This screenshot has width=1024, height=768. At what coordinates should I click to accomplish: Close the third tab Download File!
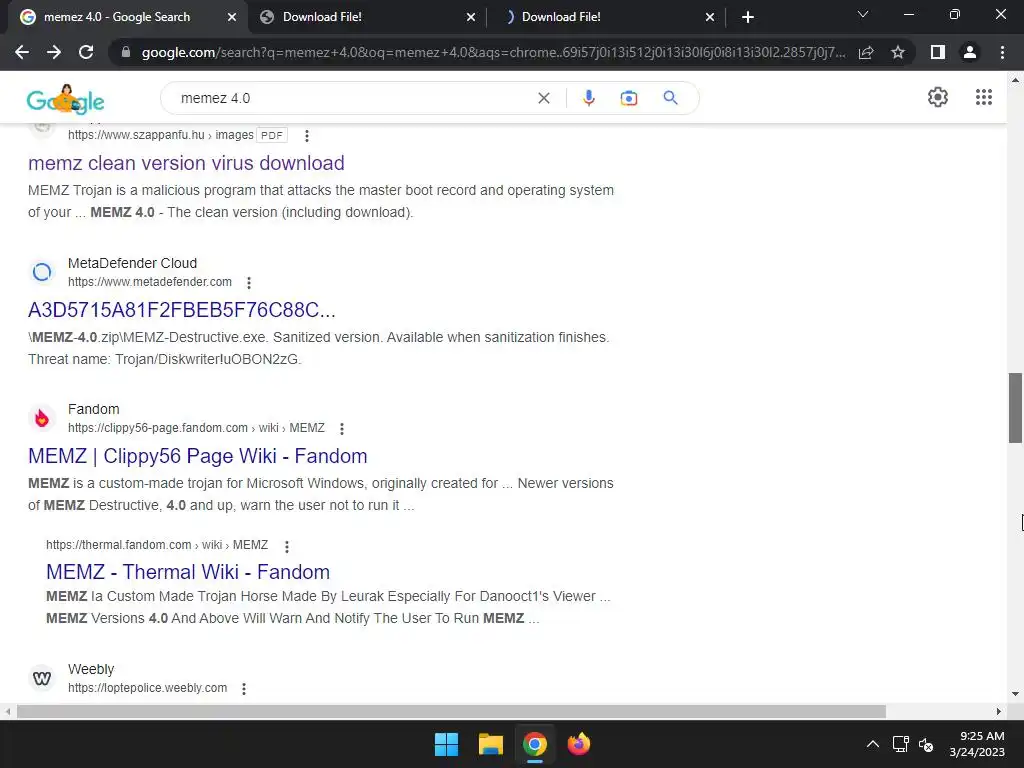coord(710,17)
